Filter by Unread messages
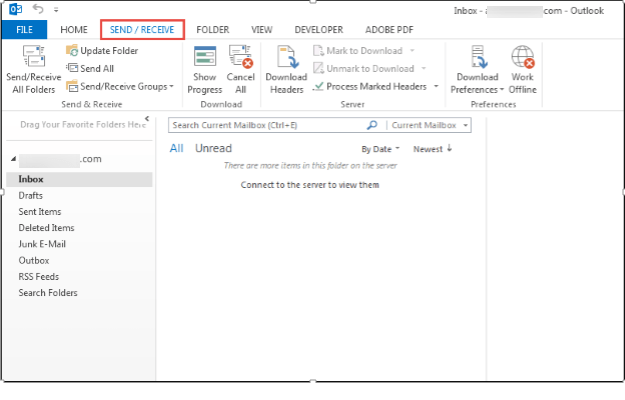The image size is (625, 400). coord(213,148)
